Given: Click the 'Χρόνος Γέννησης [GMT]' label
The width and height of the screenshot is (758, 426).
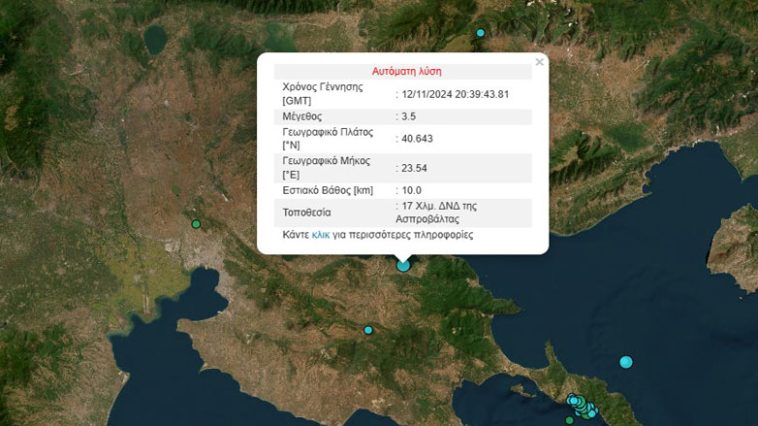Looking at the screenshot, I should point(322,94).
